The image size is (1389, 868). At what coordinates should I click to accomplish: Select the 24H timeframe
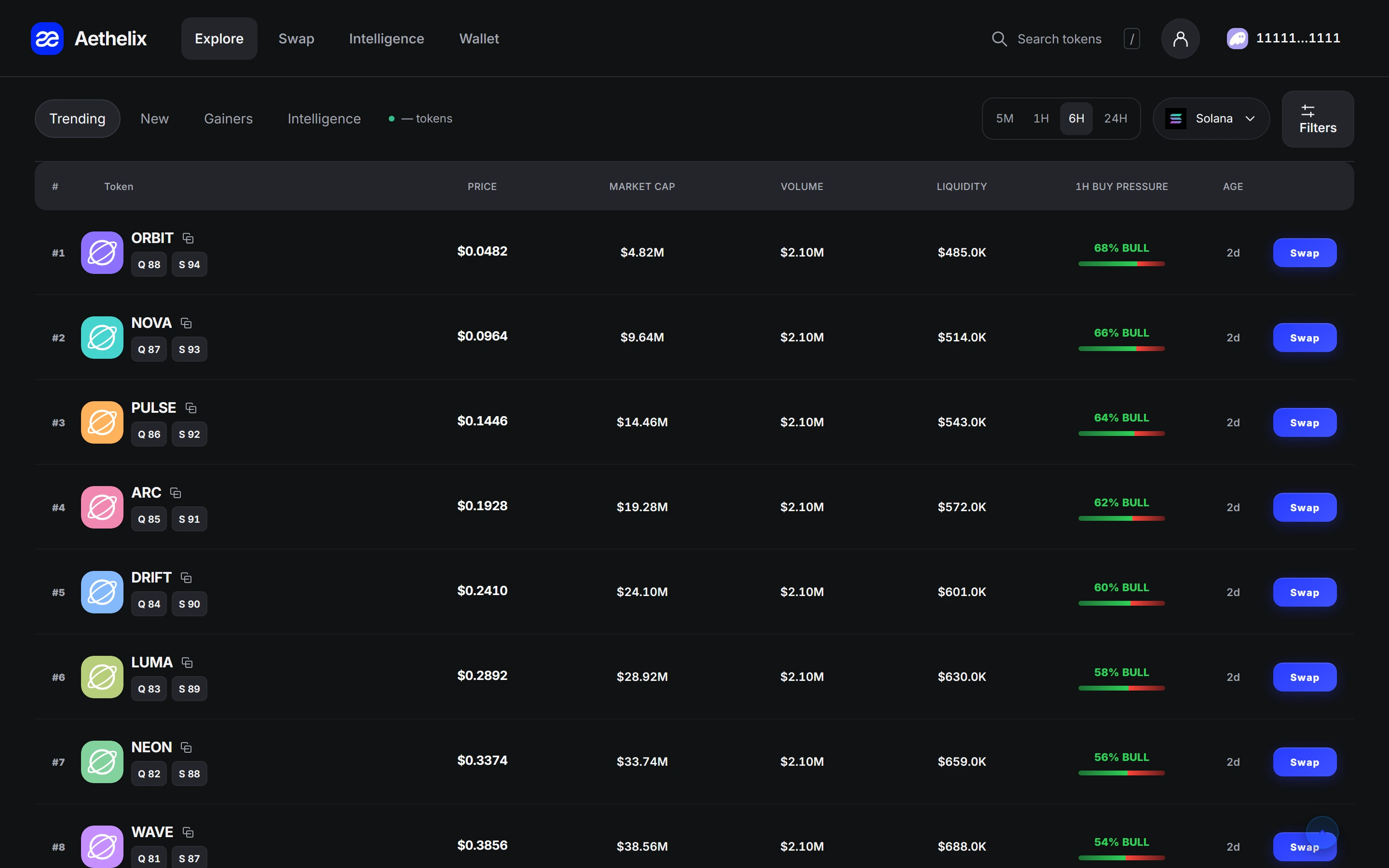coord(1115,118)
